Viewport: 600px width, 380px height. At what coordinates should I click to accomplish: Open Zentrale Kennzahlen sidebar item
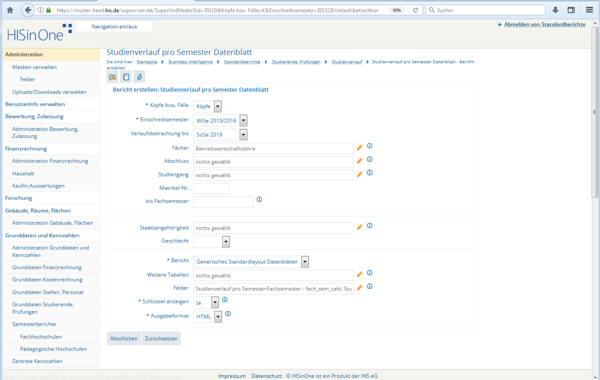point(37,361)
